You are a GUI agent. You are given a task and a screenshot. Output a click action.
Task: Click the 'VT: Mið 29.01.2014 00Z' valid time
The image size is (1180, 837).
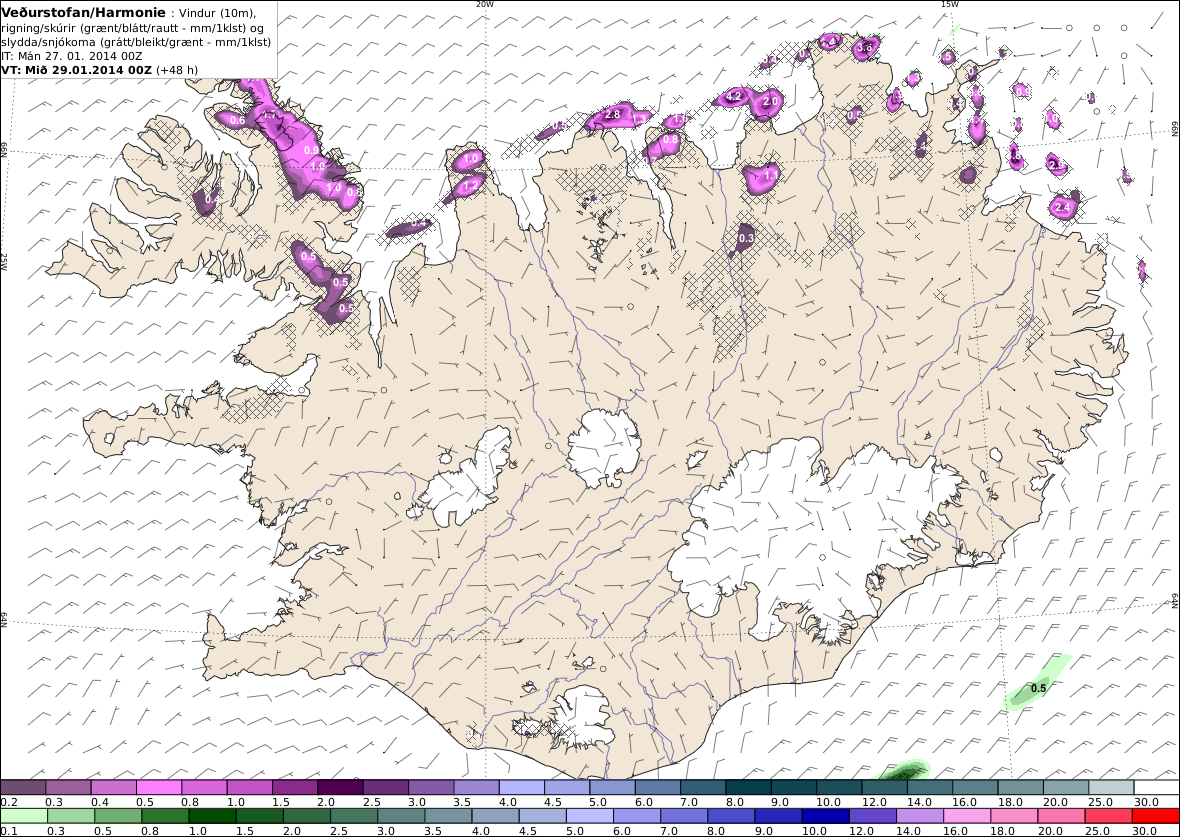click(77, 70)
